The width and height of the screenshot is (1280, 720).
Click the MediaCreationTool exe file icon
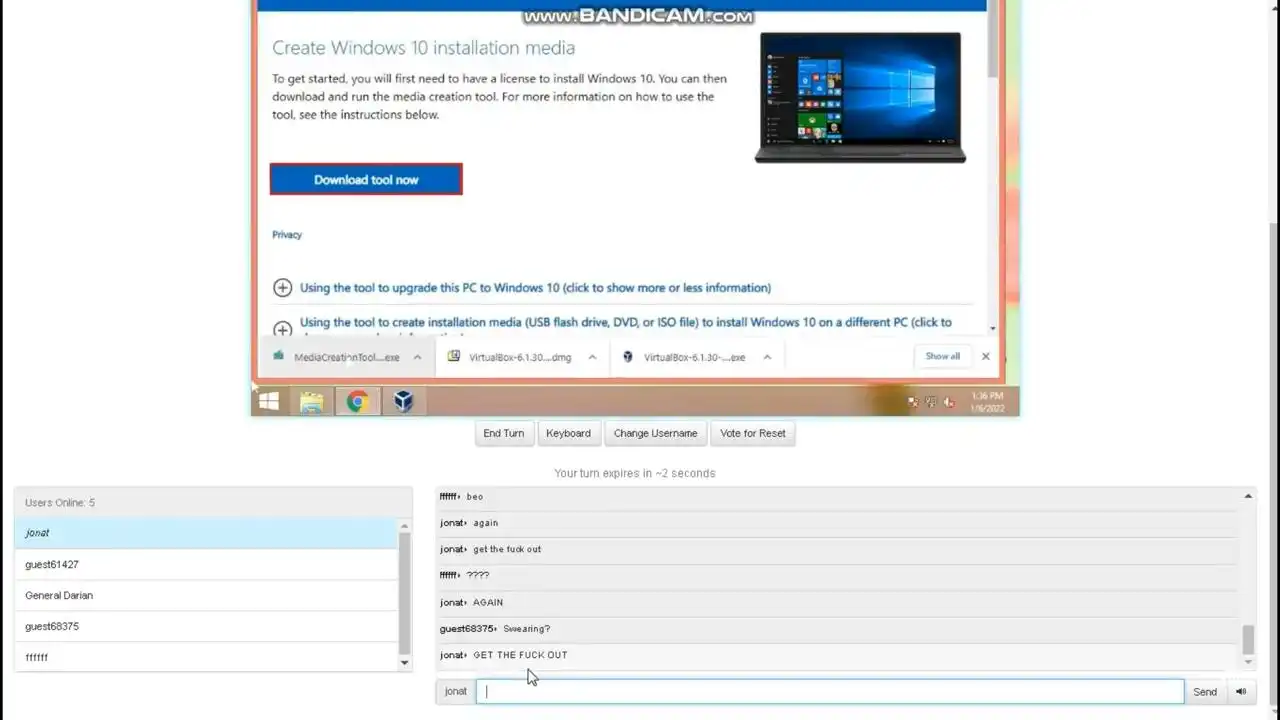278,356
